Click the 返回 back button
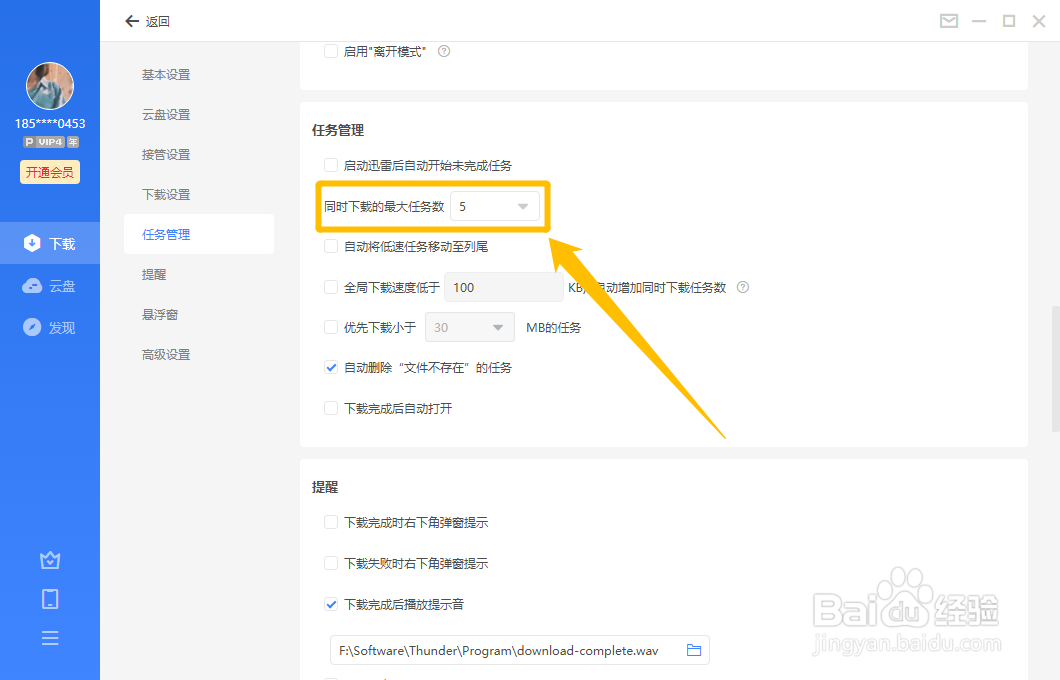 click(x=148, y=20)
